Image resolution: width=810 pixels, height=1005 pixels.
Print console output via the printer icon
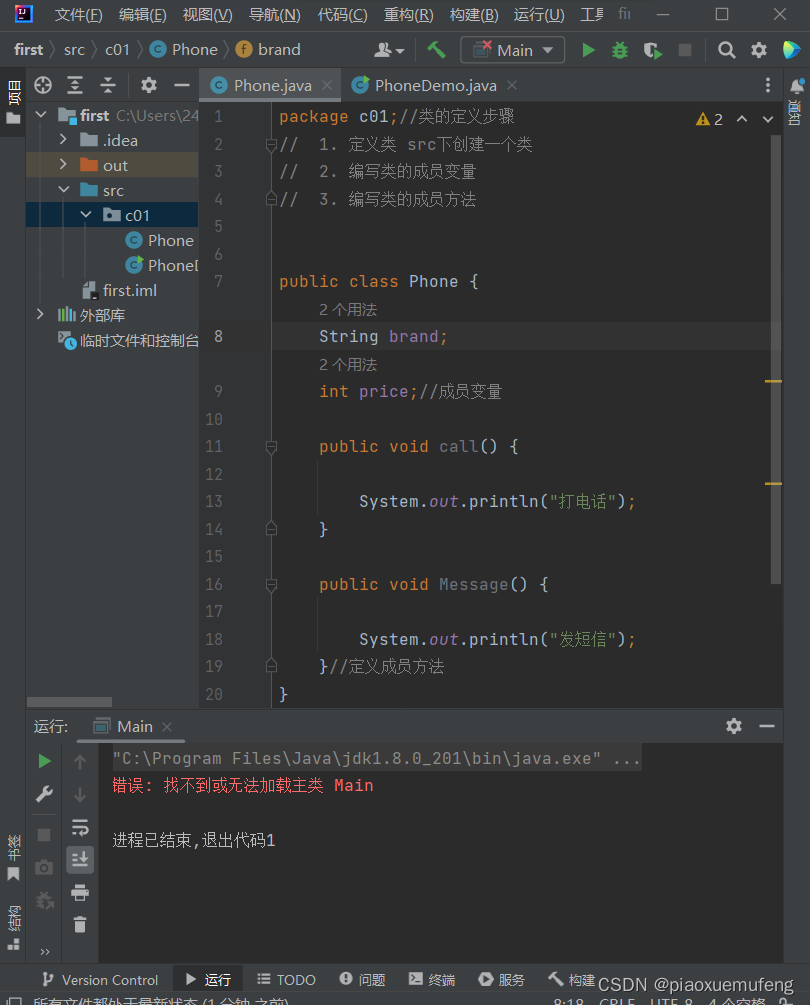click(x=80, y=893)
